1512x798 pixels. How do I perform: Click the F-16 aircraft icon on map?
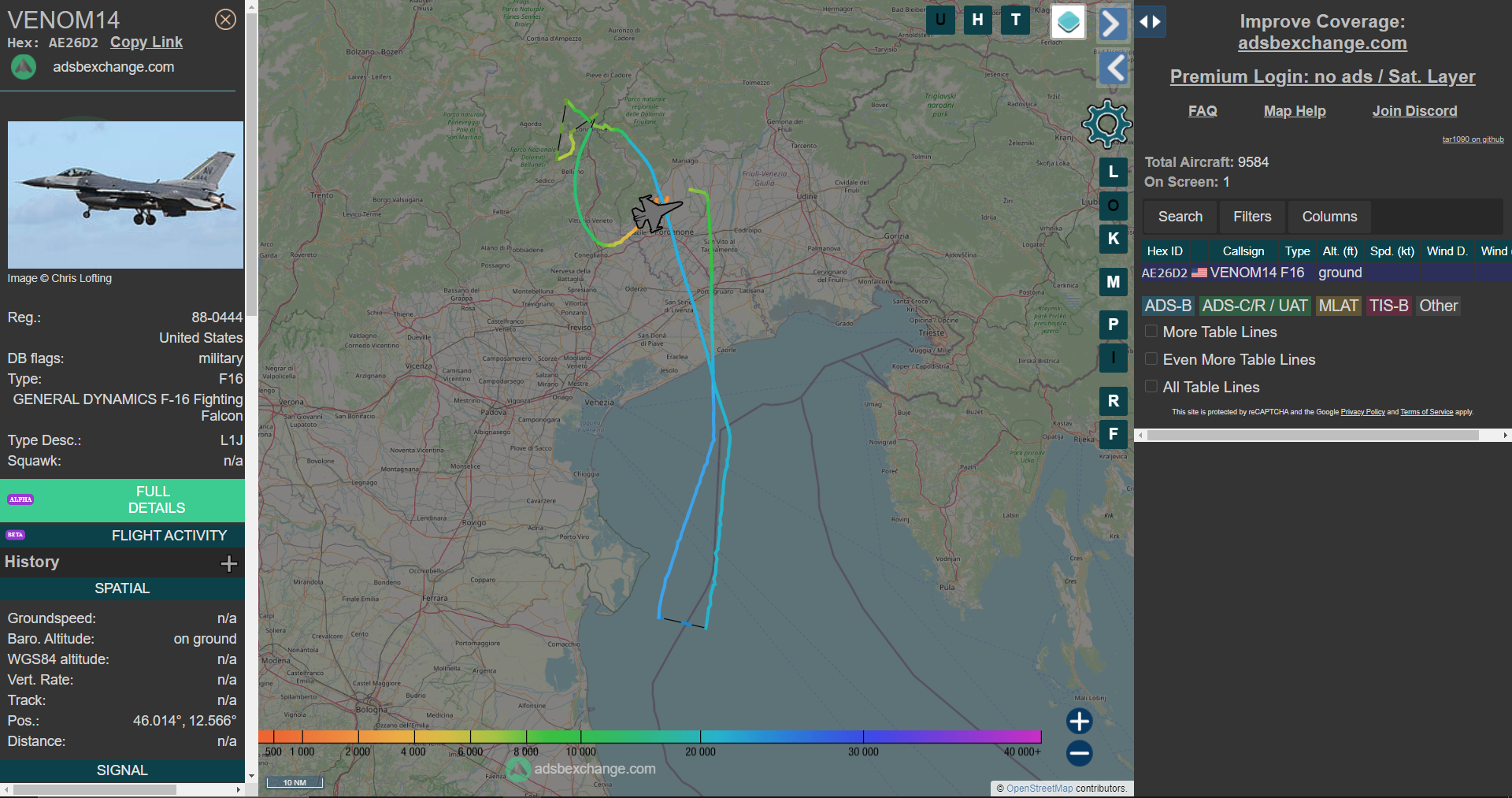point(655,213)
